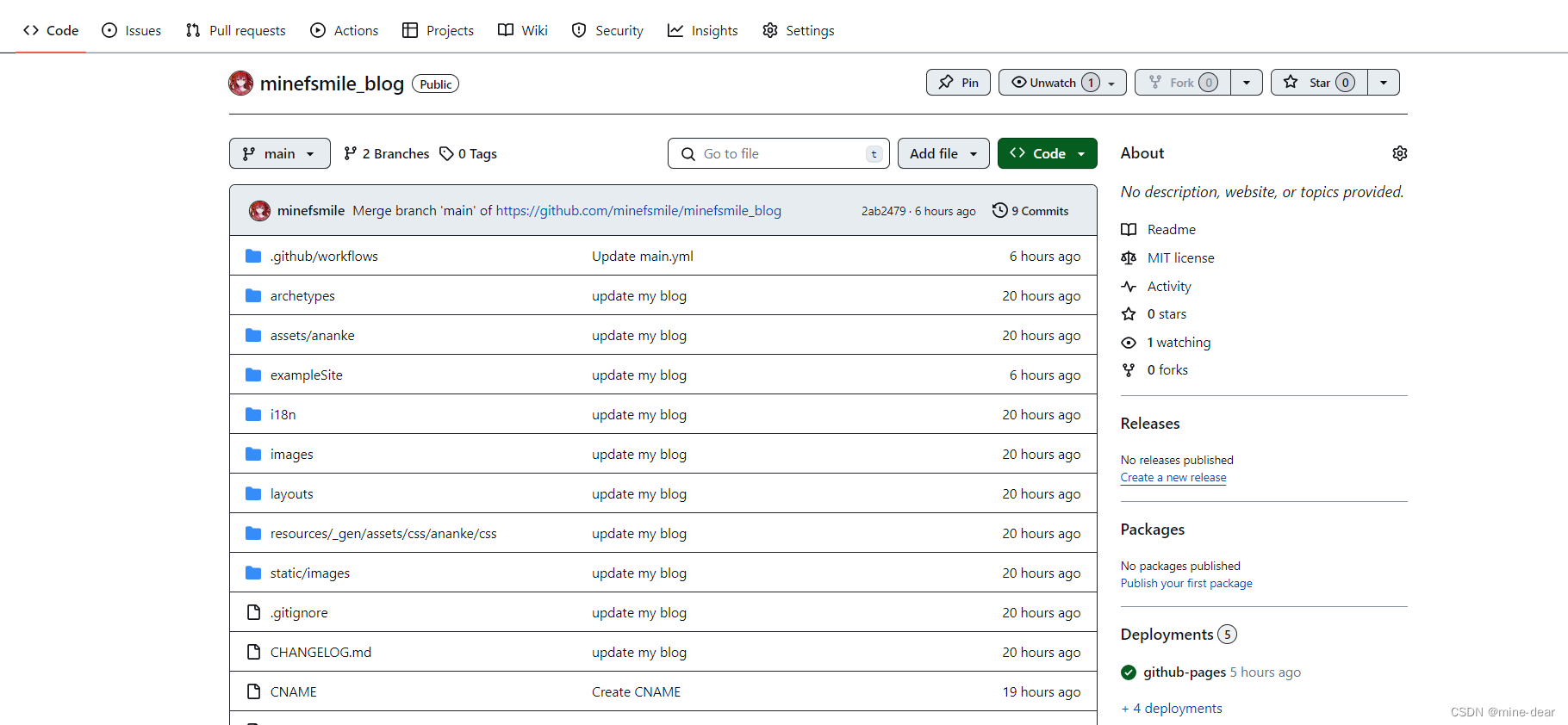Click the Update main.yml commit message
The width and height of the screenshot is (1568, 725).
(x=643, y=256)
